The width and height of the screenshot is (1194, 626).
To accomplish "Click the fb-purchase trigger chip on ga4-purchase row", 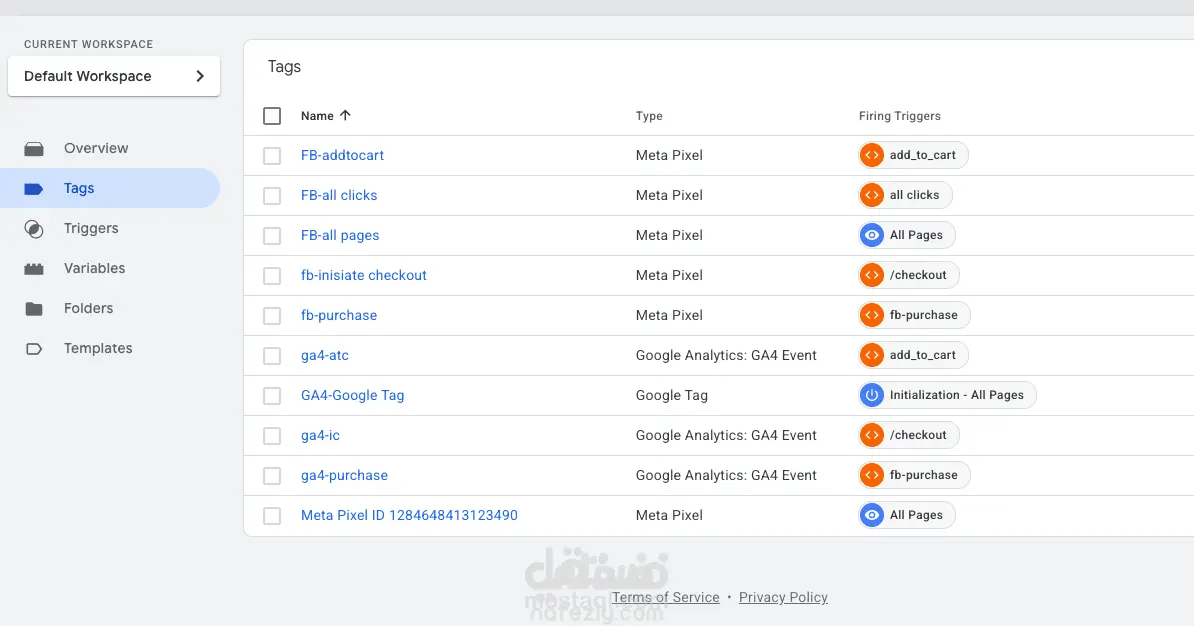I will [x=914, y=475].
